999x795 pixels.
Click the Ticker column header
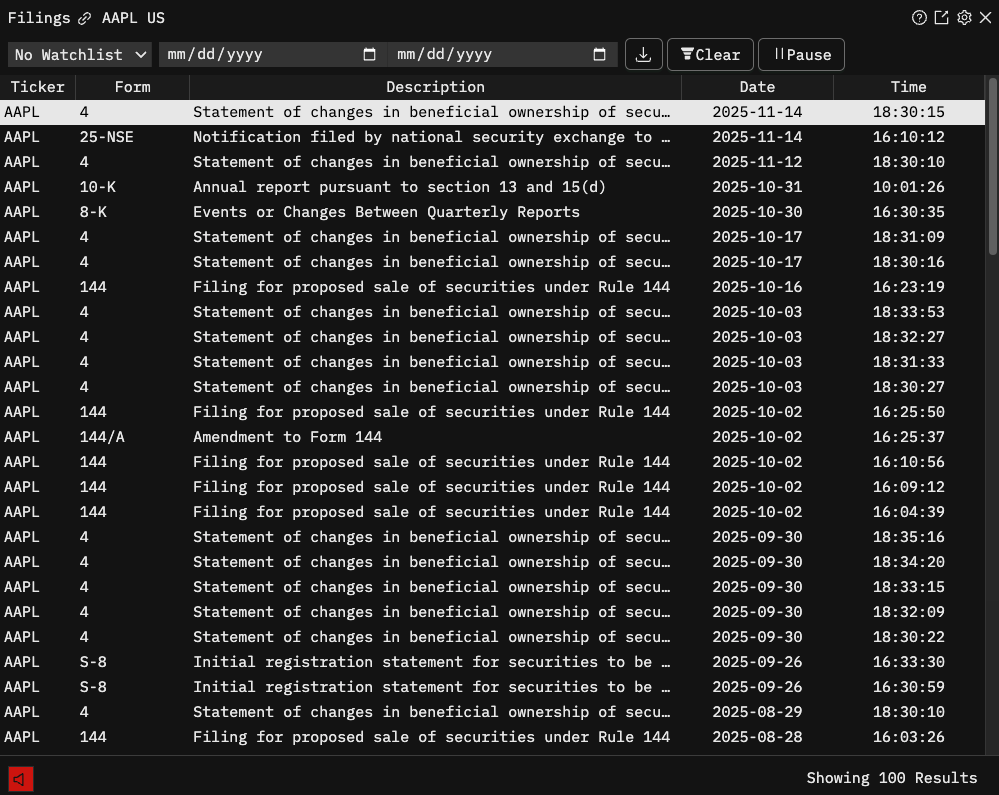pos(37,87)
